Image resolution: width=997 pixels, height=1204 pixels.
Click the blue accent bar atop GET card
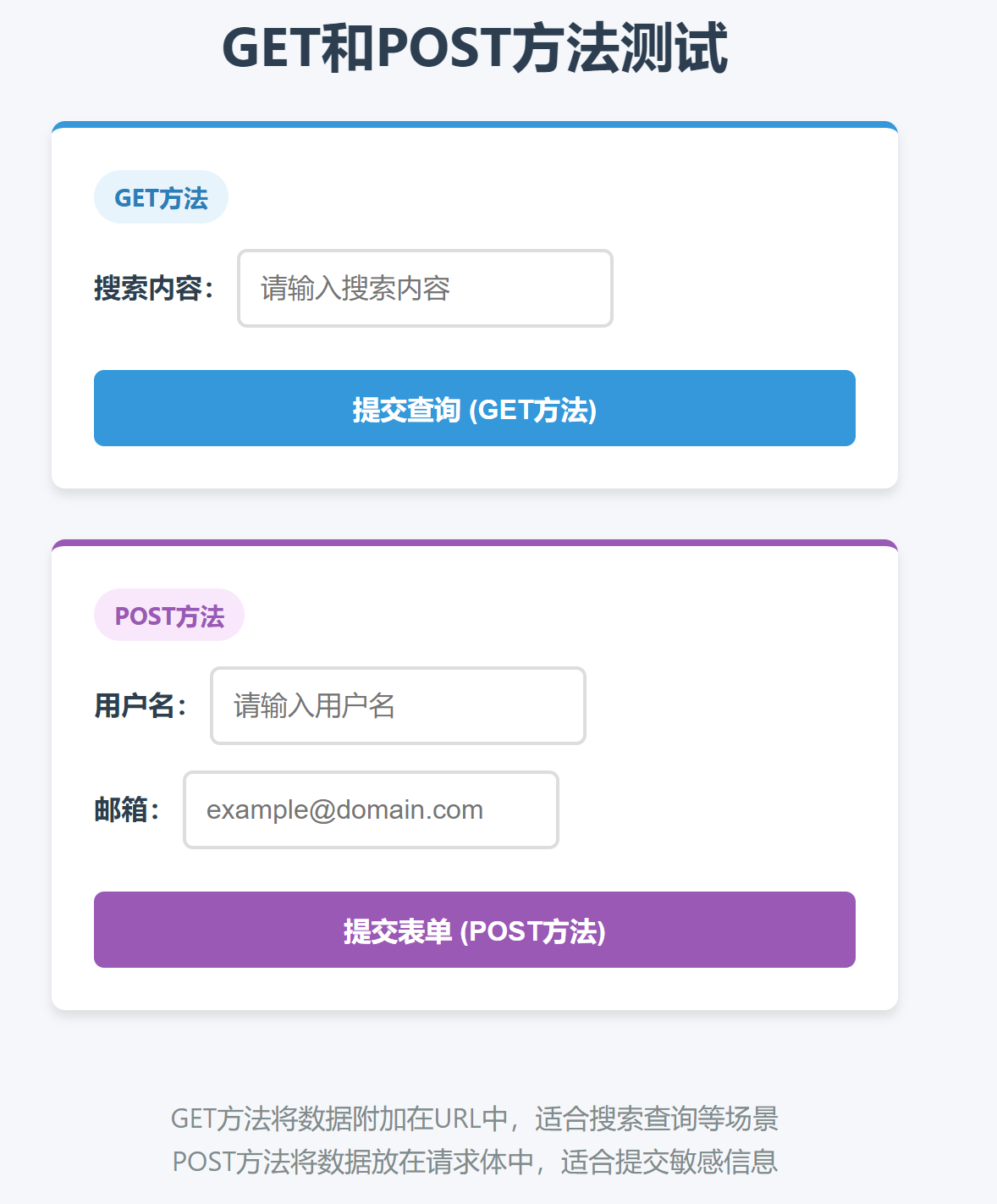[475, 124]
